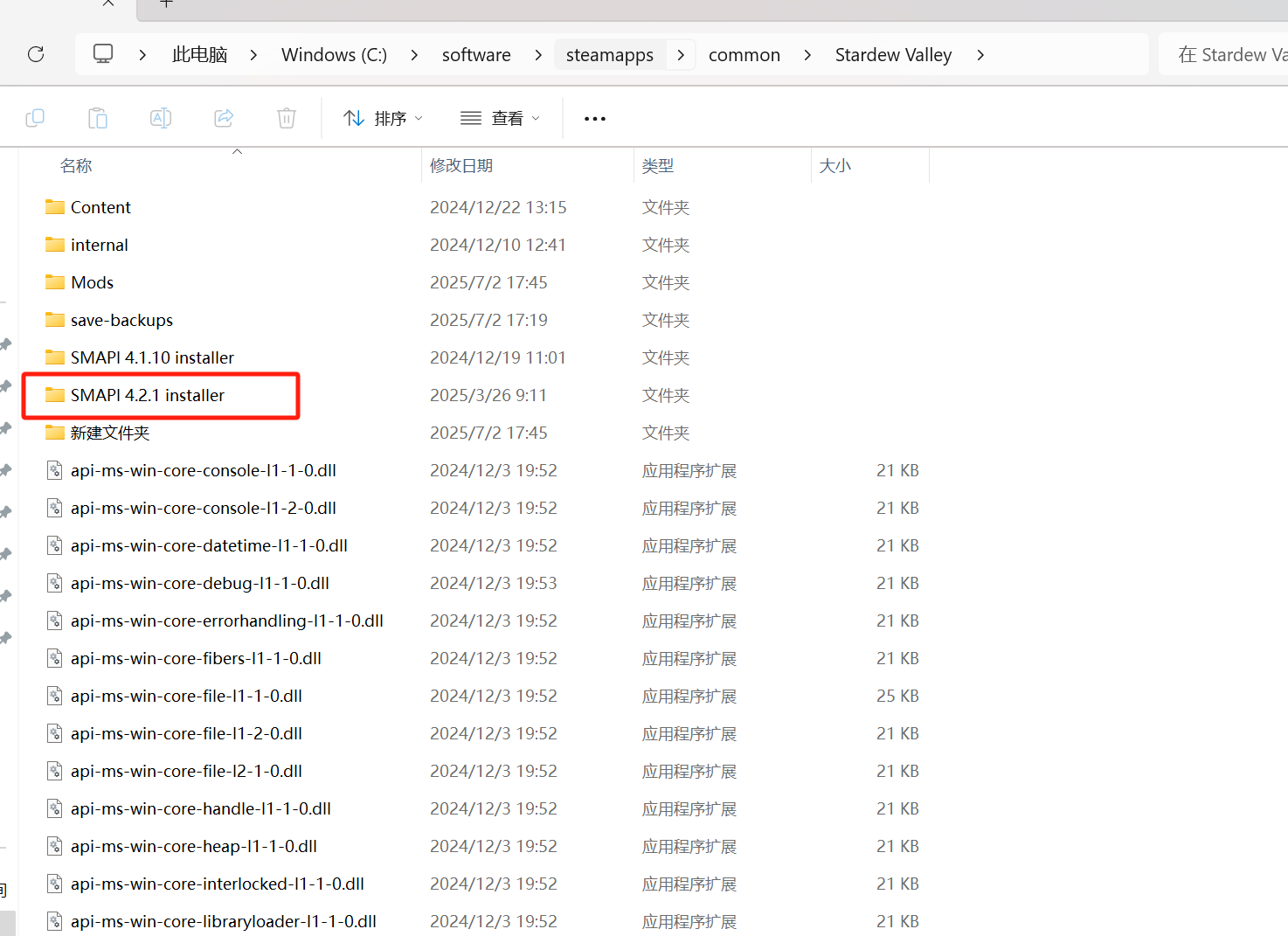This screenshot has height=936, width=1288.
Task: Expand chevron before 此电脑 breadcrumb
Action: [142, 55]
